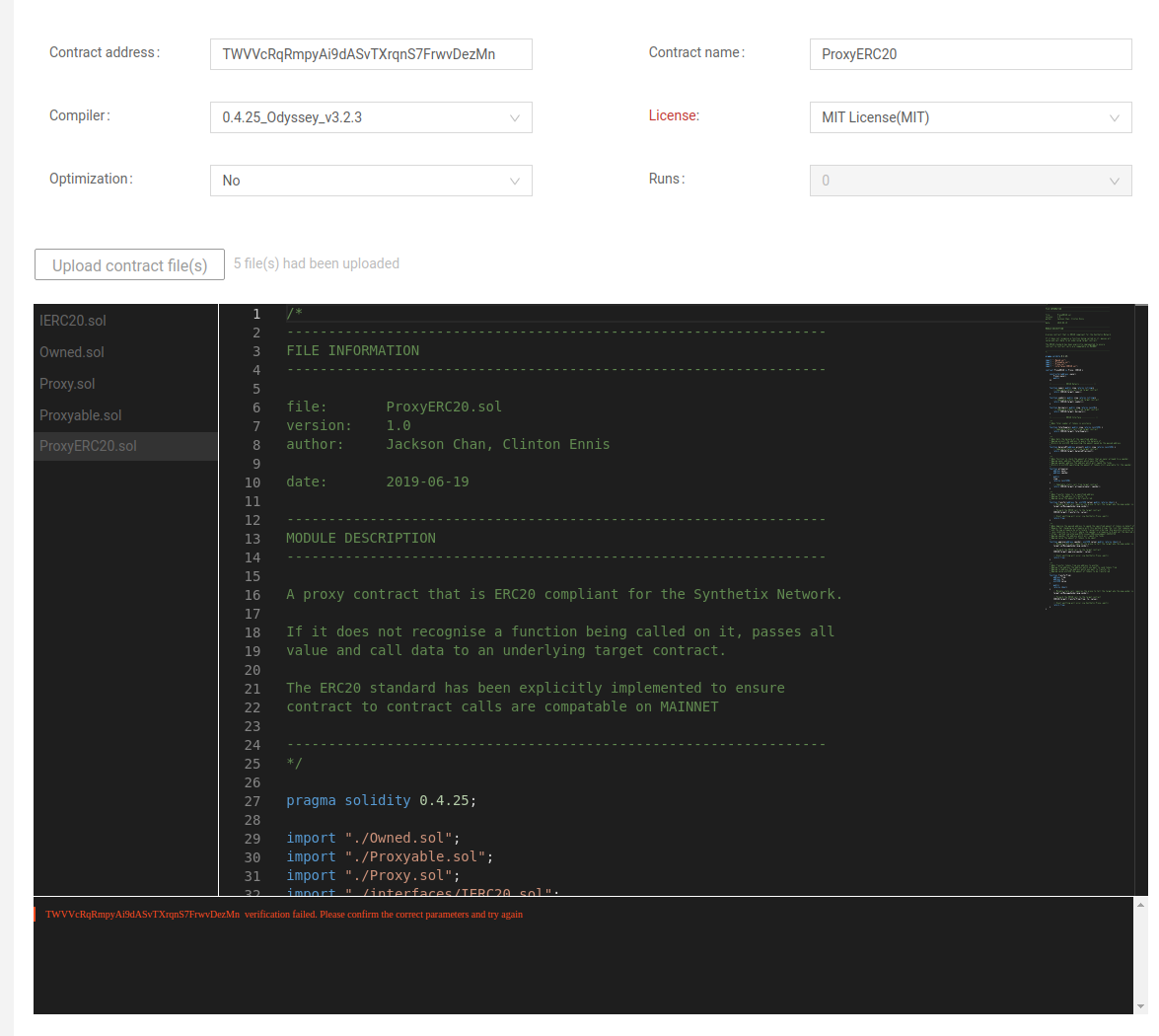Click the red License label
This screenshot has height=1036, width=1159.
coord(674,116)
